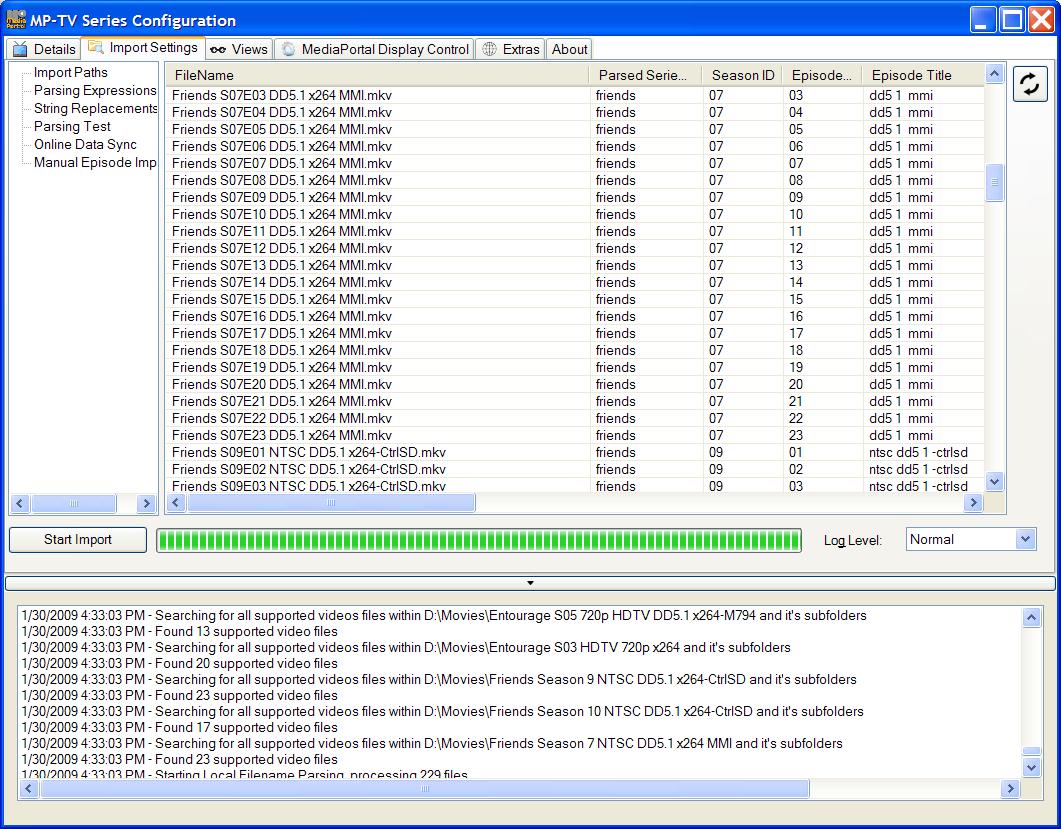The image size is (1061, 829).
Task: Click the file list scroll down arrow
Action: [994, 482]
